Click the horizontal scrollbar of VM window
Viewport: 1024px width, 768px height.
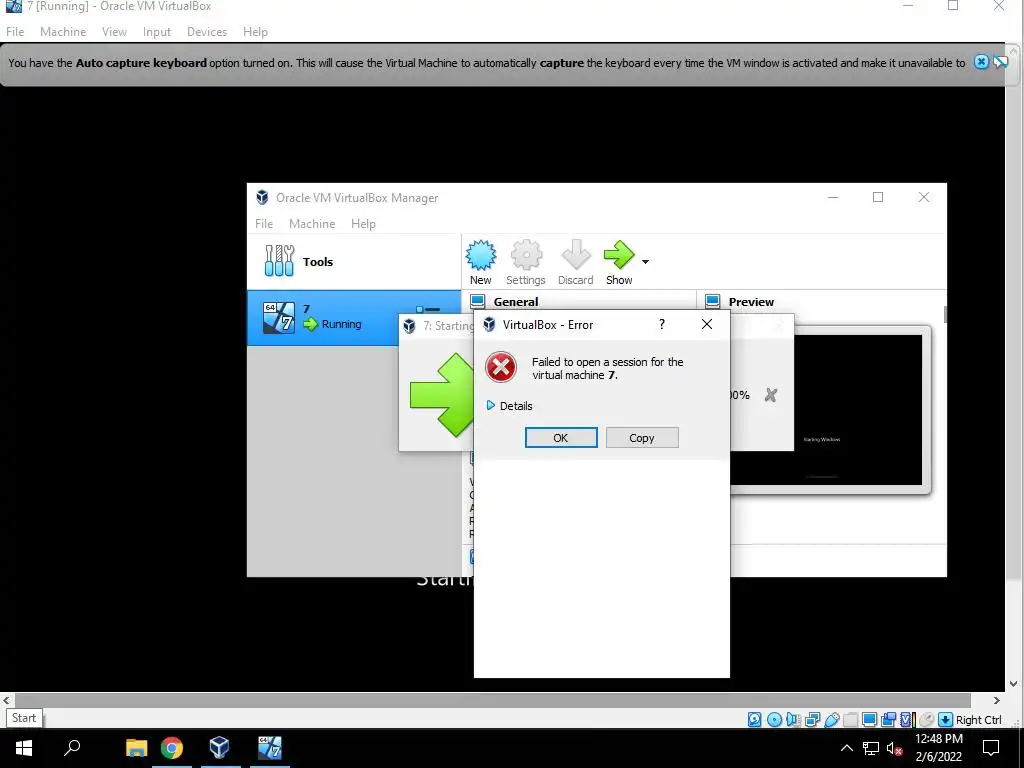click(492, 699)
